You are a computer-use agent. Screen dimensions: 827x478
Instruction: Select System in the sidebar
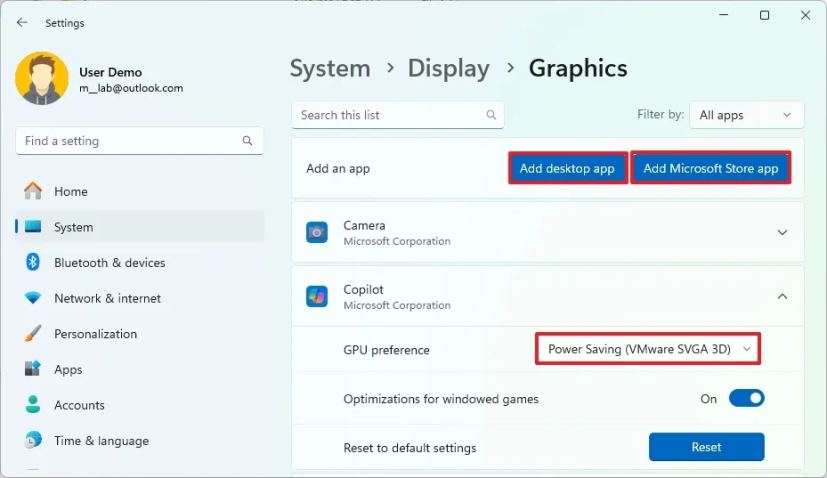(x=140, y=227)
